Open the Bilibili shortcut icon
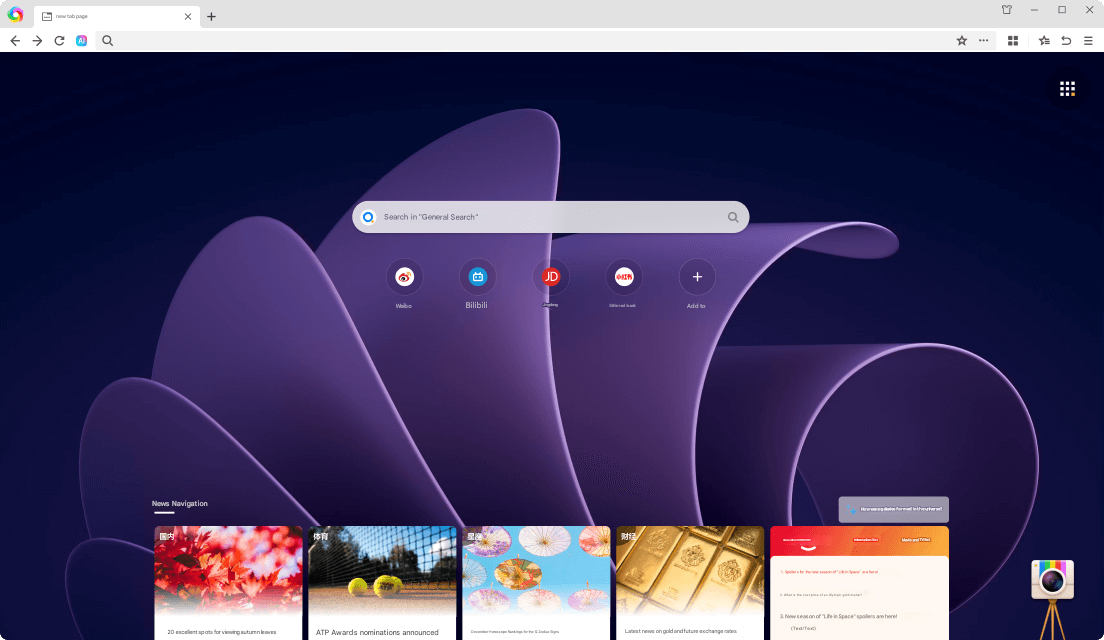Screen dimensions: 1104x640 tap(478, 277)
